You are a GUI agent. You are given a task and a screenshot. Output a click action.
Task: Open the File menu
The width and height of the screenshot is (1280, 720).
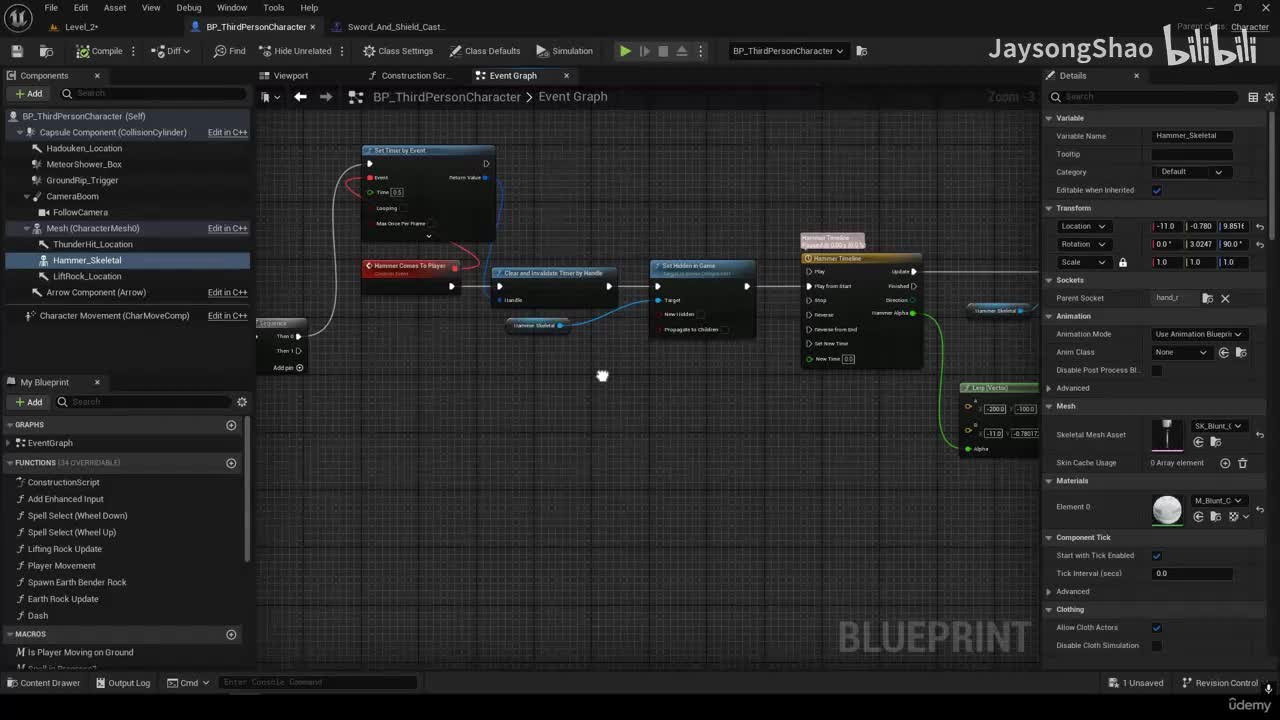[x=51, y=7]
